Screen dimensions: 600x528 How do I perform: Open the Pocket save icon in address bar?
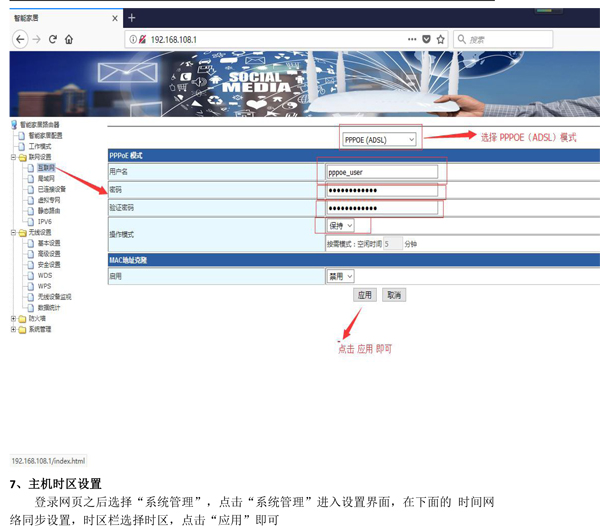426,39
